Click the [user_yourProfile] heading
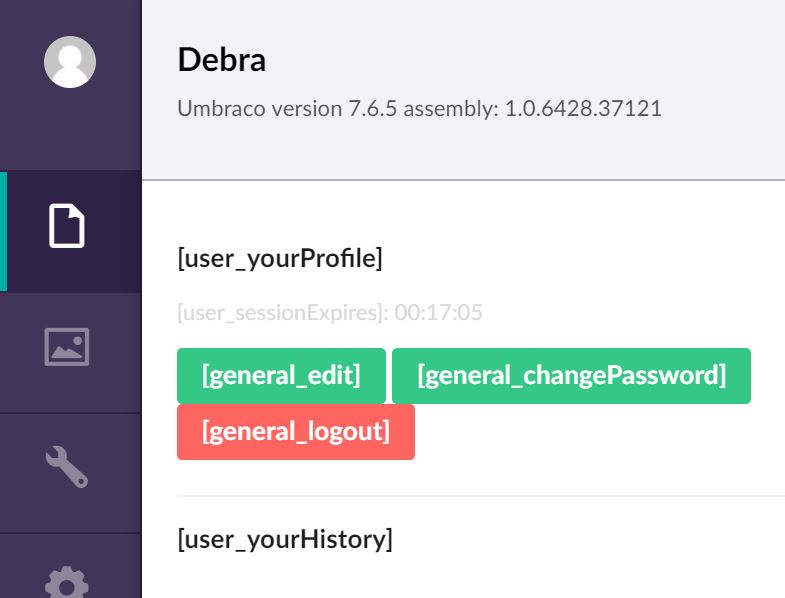 (x=280, y=258)
